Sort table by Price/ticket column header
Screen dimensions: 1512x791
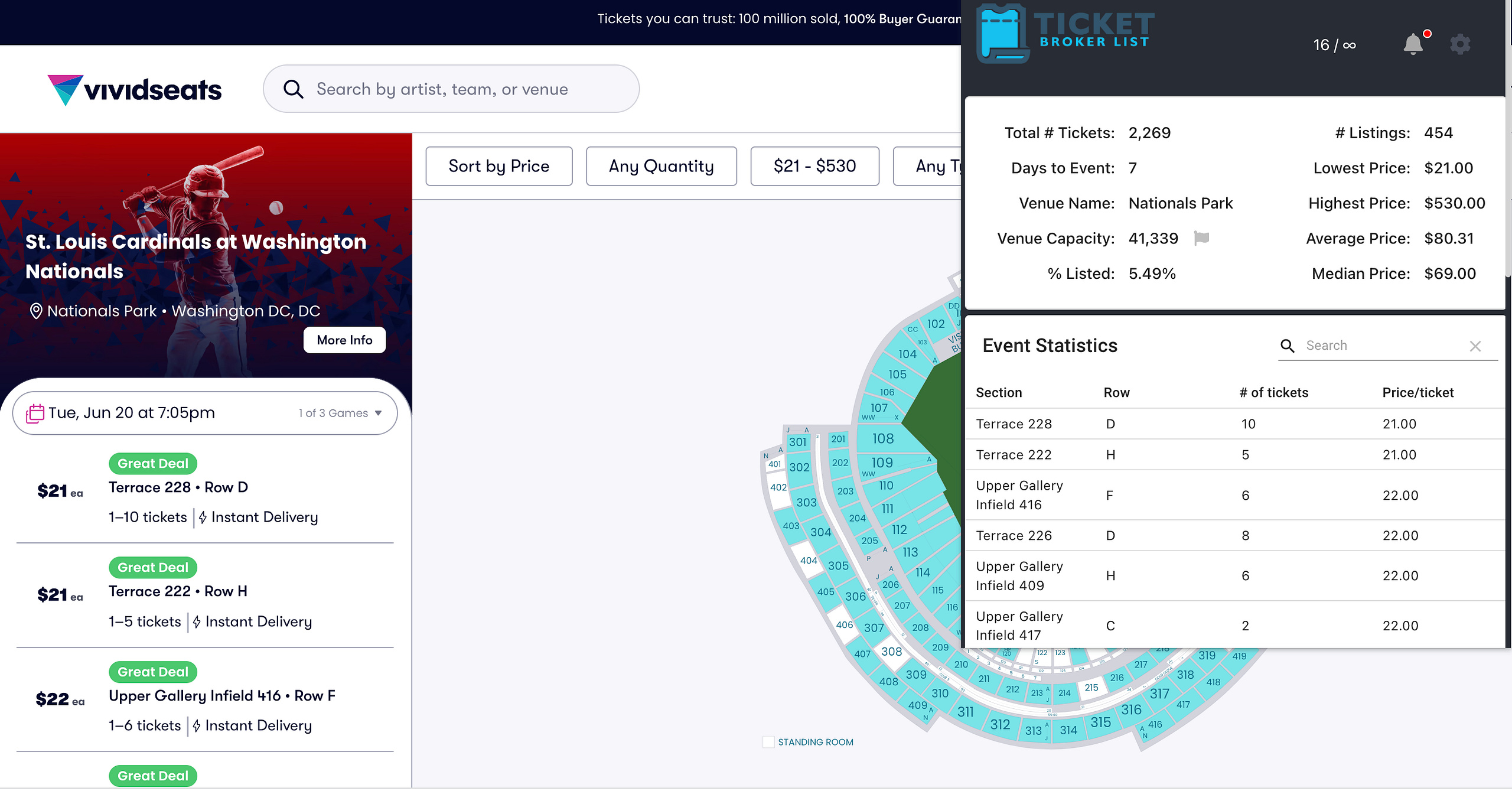(x=1417, y=392)
